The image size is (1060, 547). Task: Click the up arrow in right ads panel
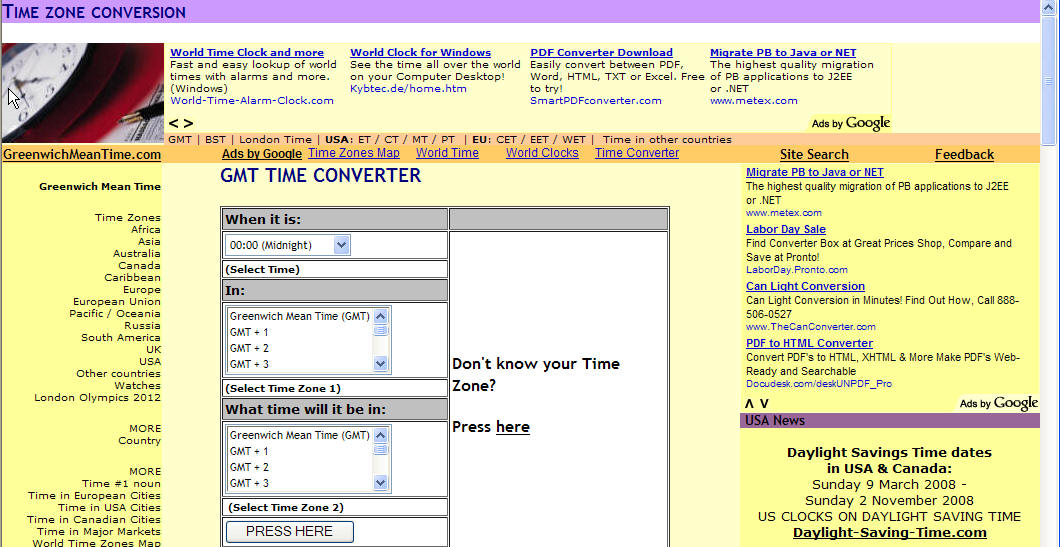[x=749, y=403]
